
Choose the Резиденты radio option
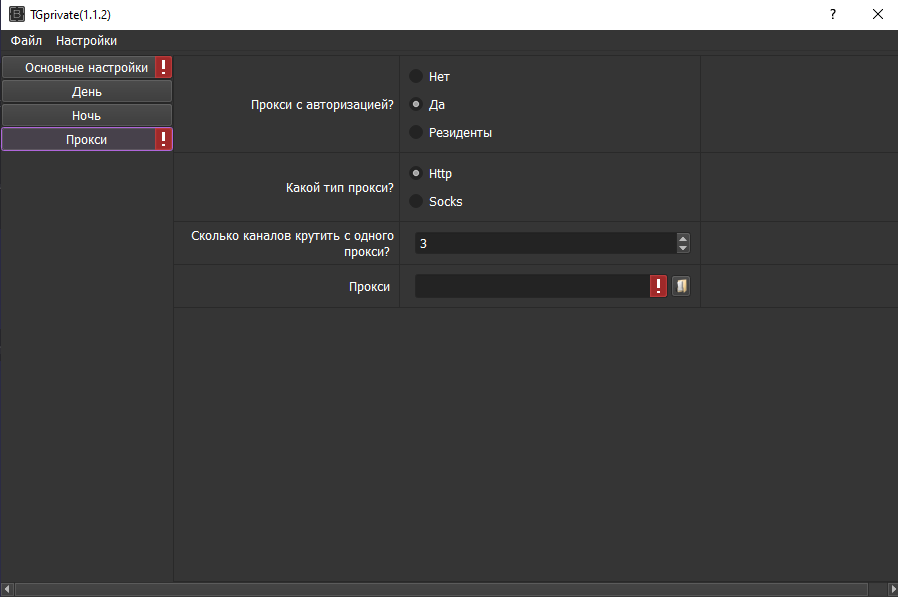coord(416,133)
